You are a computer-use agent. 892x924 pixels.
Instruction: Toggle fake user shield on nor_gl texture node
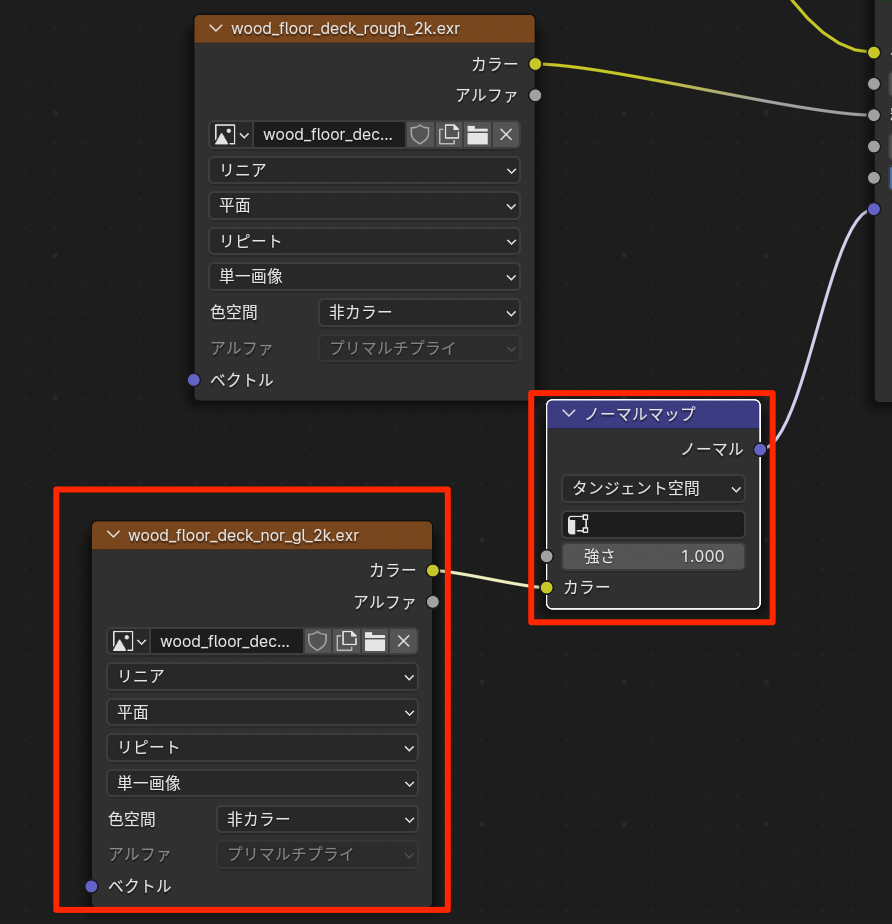click(x=317, y=641)
